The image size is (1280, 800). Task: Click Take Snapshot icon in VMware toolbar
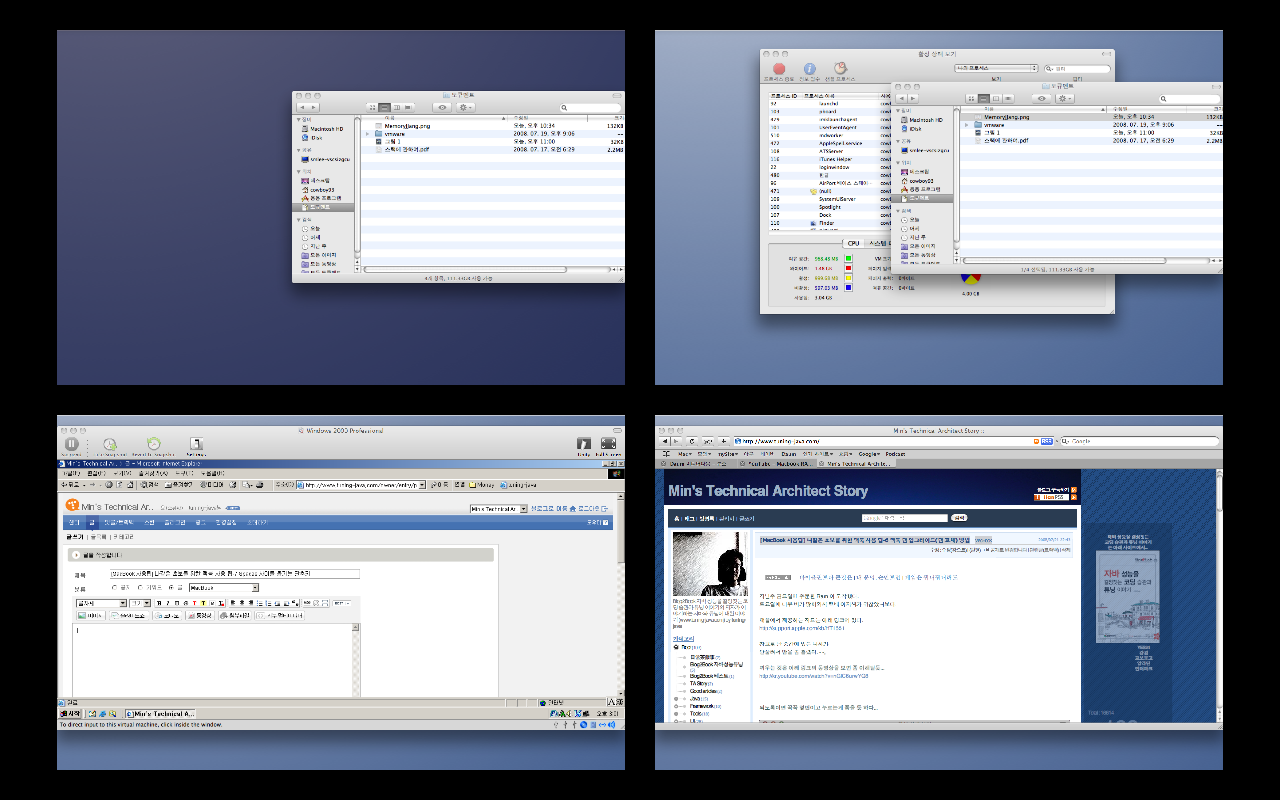110,443
